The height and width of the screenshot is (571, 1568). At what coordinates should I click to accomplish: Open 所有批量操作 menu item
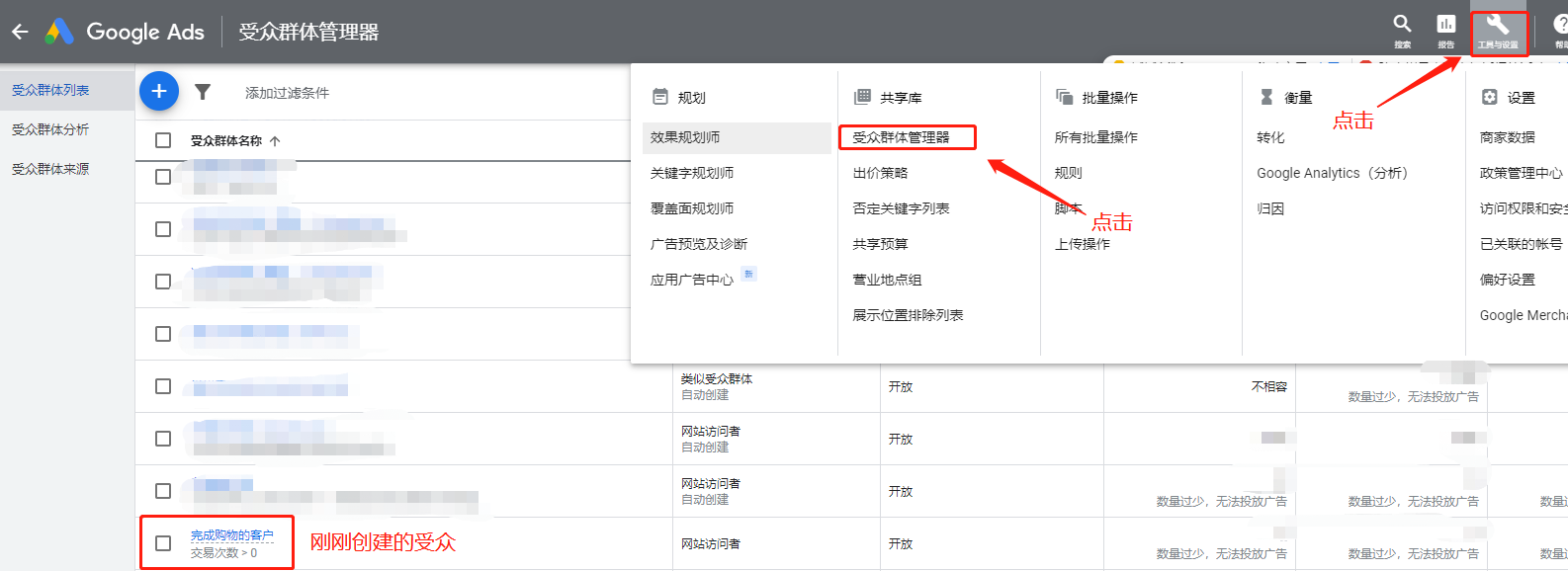(1096, 137)
